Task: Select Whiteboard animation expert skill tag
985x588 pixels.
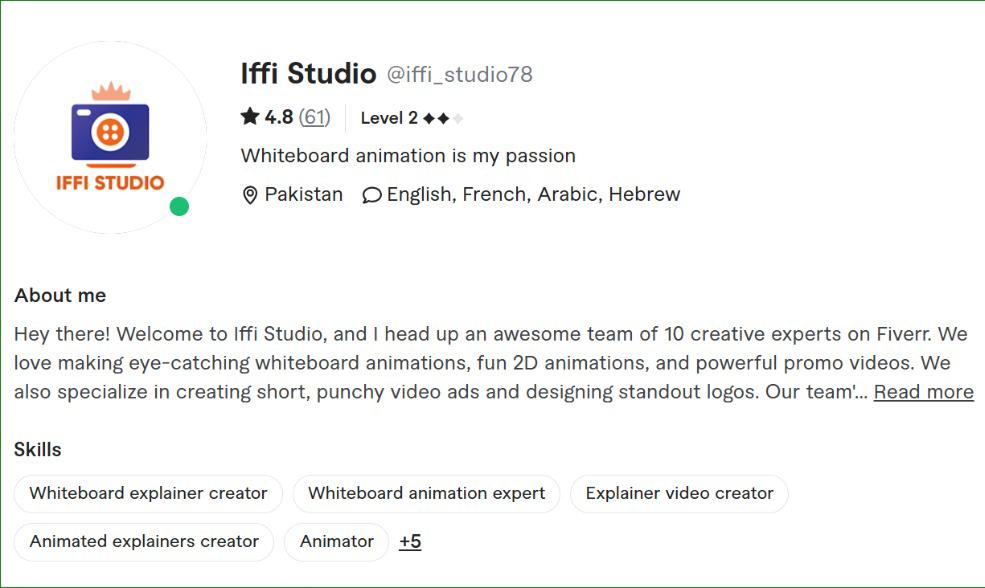Action: (x=426, y=493)
